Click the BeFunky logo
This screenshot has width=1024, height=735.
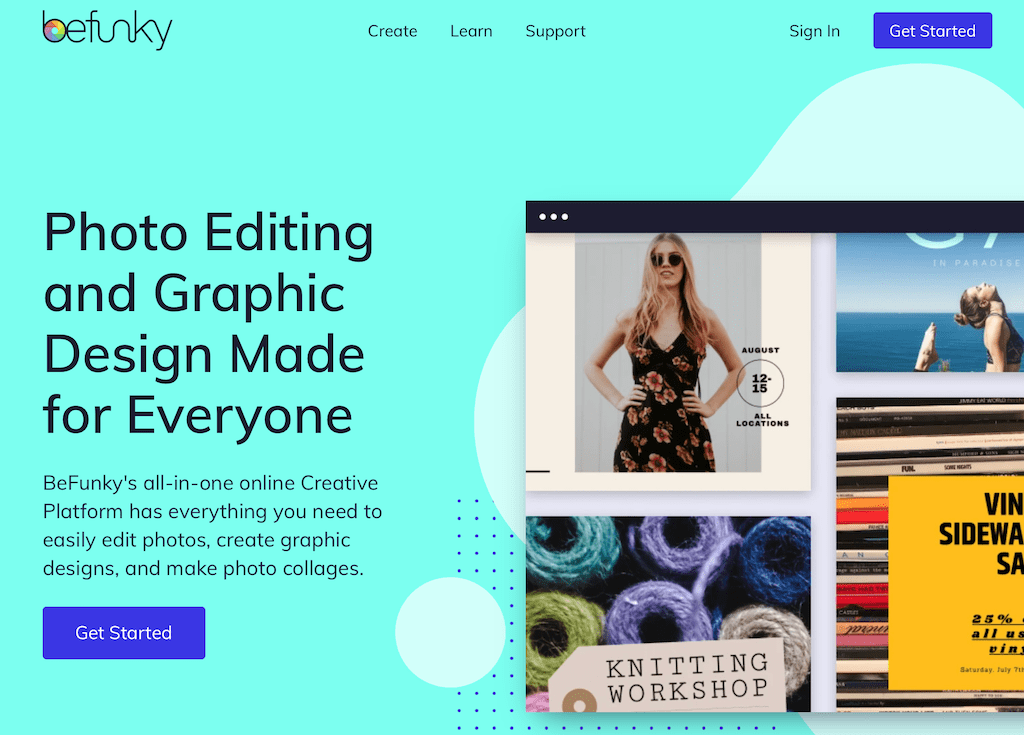click(107, 30)
